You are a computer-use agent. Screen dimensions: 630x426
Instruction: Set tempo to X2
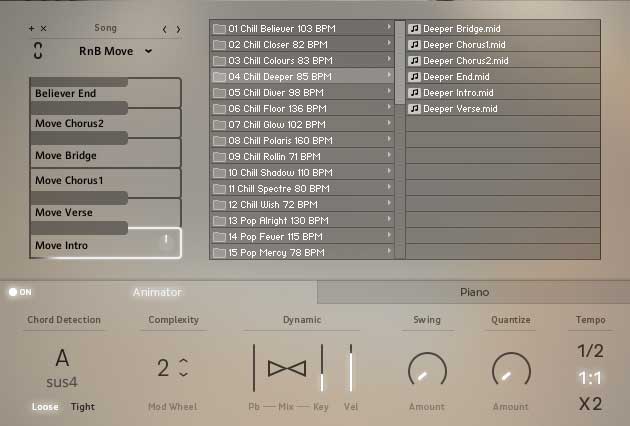point(590,404)
